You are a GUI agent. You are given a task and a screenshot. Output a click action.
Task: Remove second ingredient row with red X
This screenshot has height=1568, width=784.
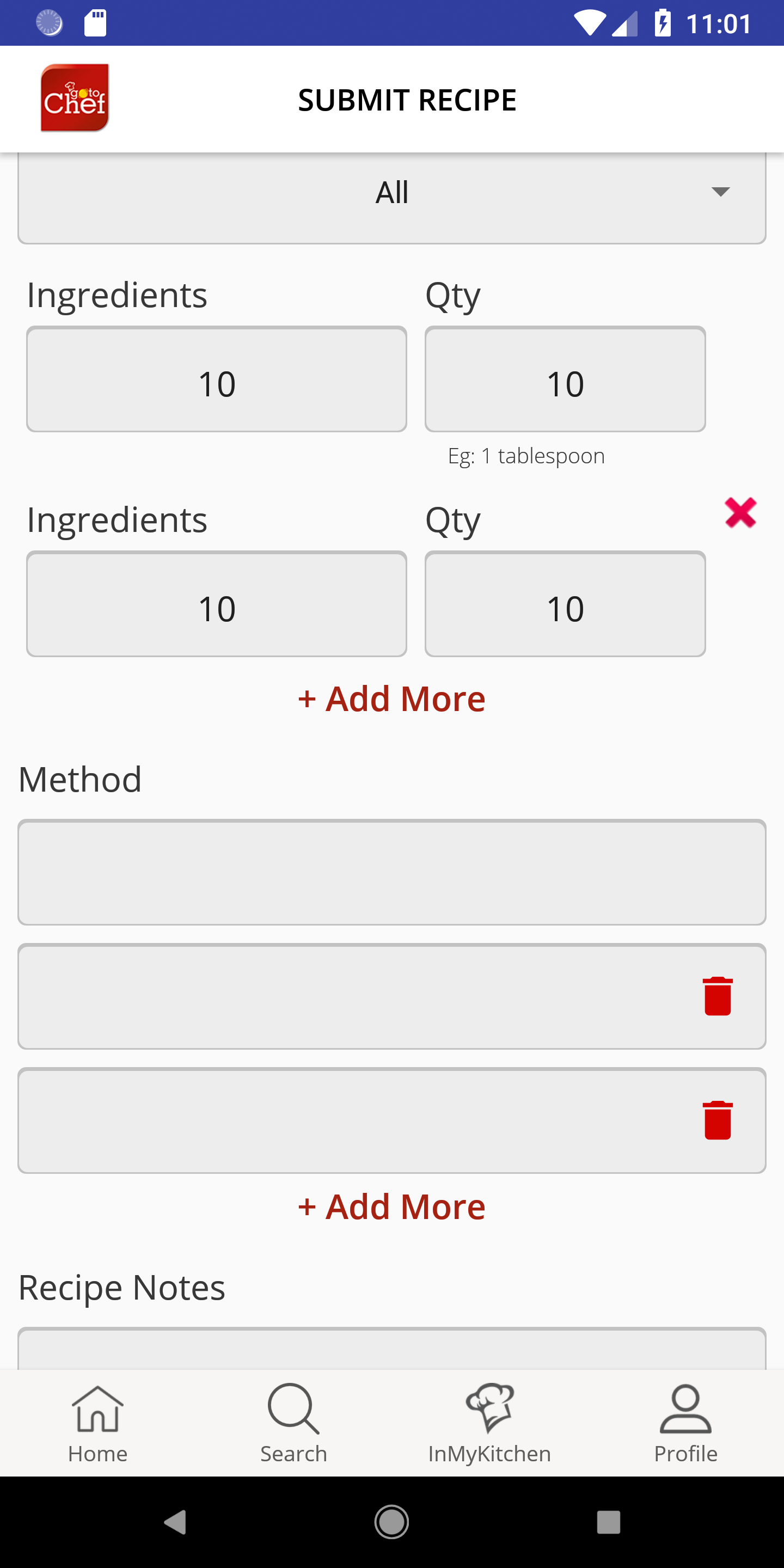(740, 512)
